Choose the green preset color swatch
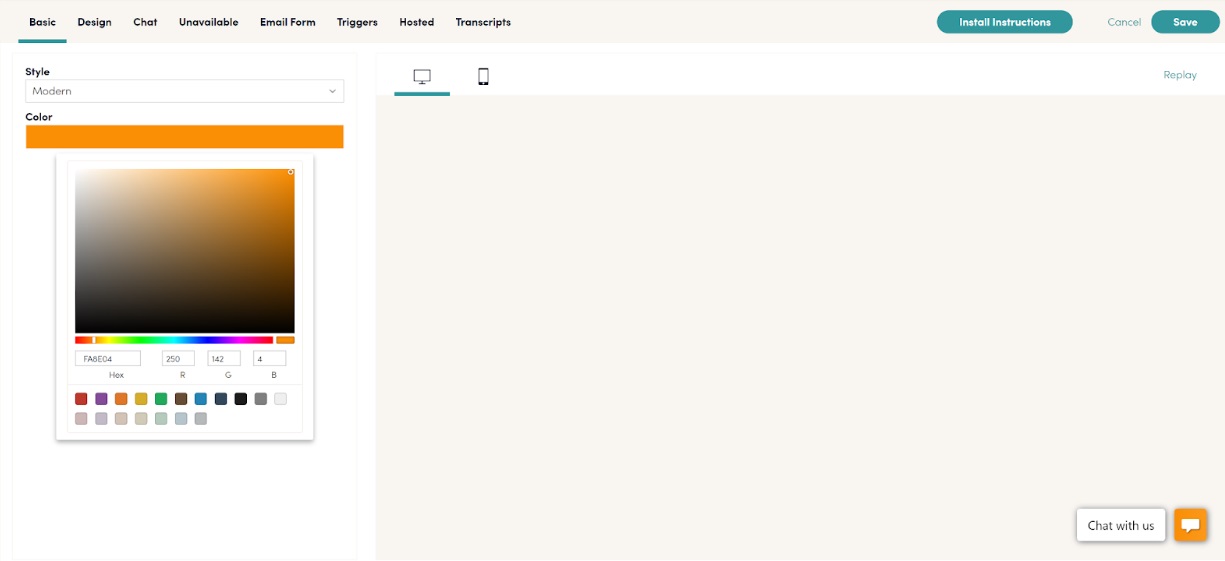 (161, 399)
